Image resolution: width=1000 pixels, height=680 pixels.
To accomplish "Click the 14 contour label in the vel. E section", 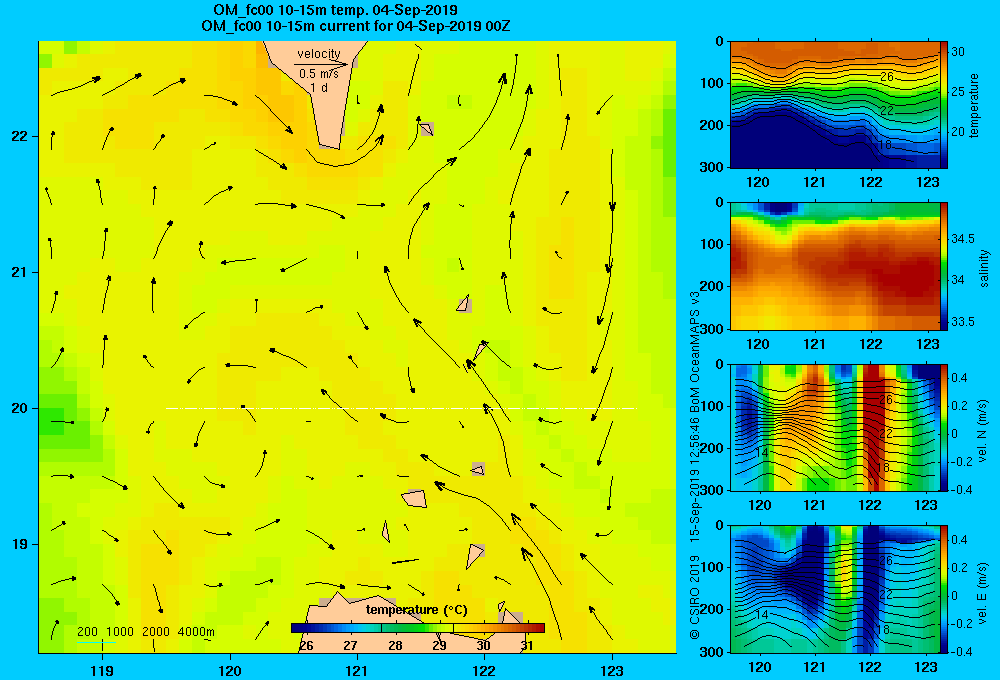I will coord(761,614).
